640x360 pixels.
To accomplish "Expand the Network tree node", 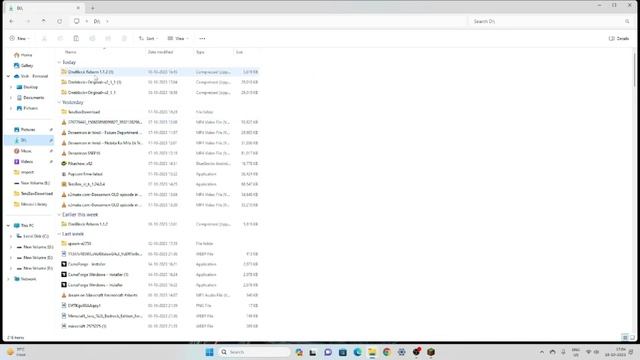I will (x=8, y=279).
